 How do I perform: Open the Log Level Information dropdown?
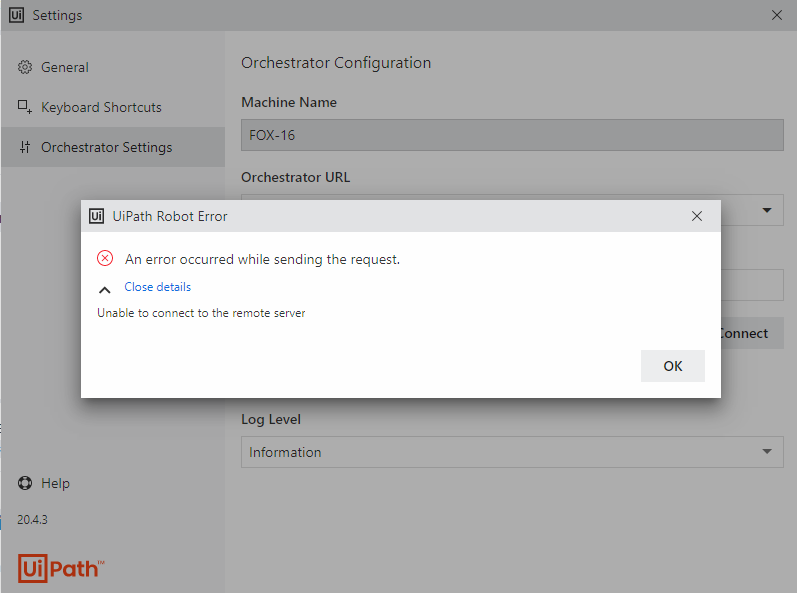[x=512, y=452]
